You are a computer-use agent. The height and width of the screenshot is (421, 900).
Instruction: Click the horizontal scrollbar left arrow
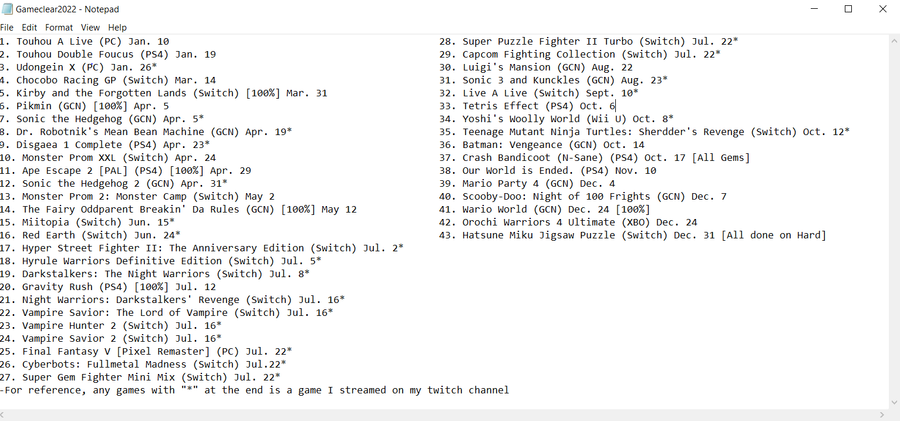pyautogui.click(x=5, y=414)
